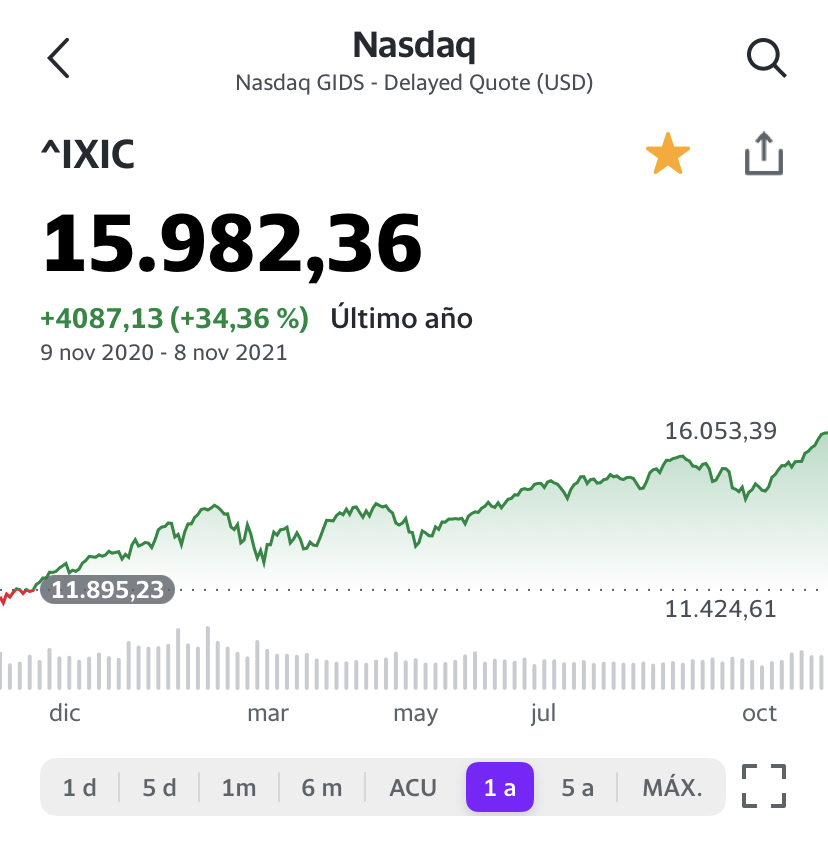Switch chart to 1m range
This screenshot has height=851, width=828.
click(239, 788)
